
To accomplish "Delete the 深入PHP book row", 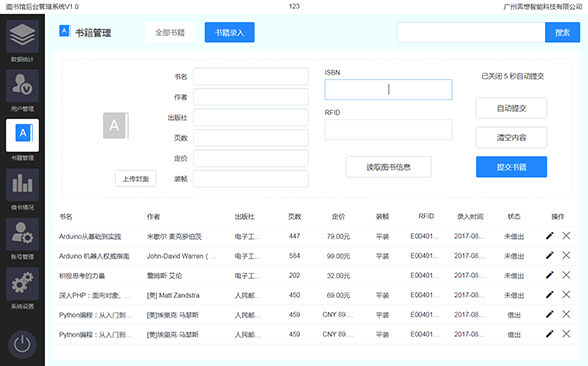I will click(566, 295).
